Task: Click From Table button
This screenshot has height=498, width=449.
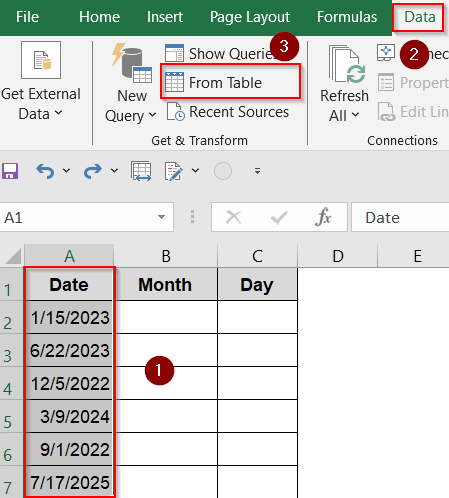Action: (230, 82)
